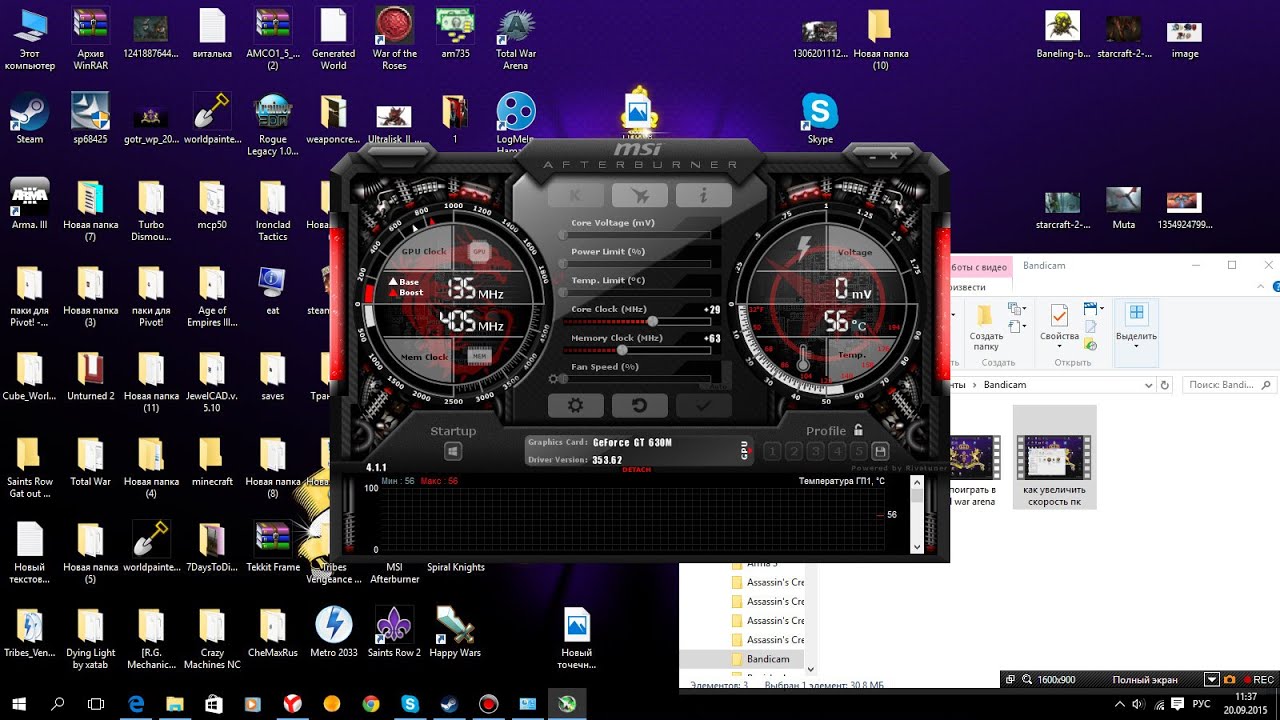Click the Kombustor K button in Afterburner

(x=575, y=195)
